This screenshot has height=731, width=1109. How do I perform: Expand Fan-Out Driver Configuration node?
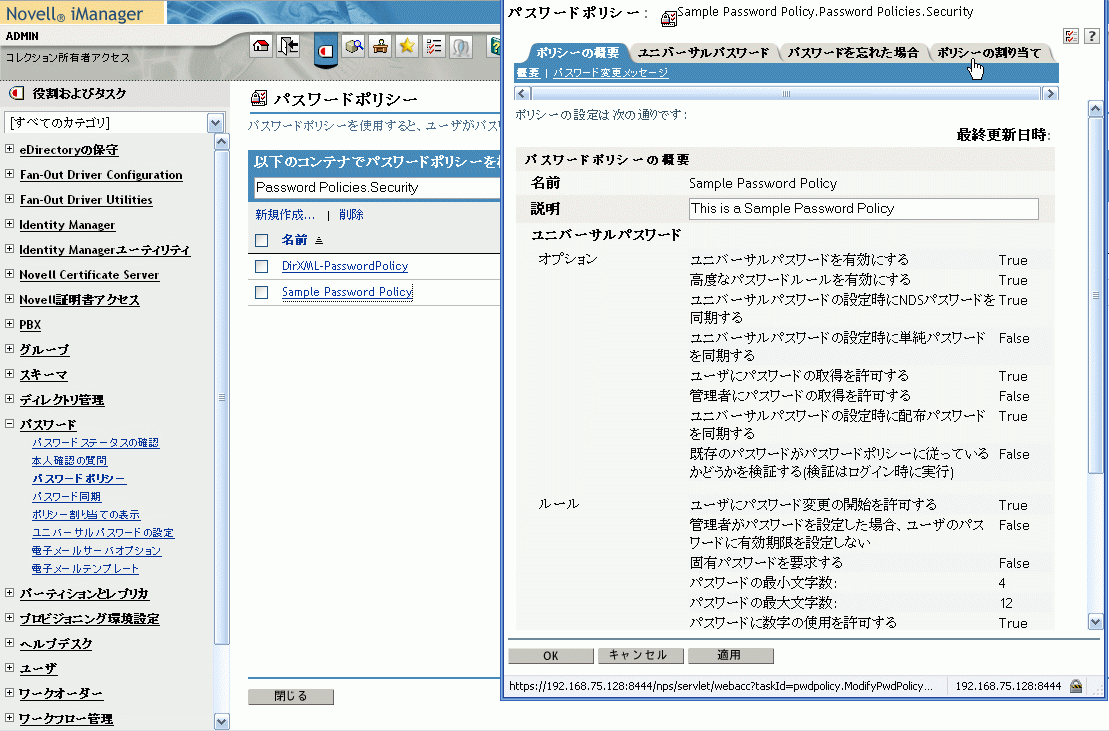(9, 173)
